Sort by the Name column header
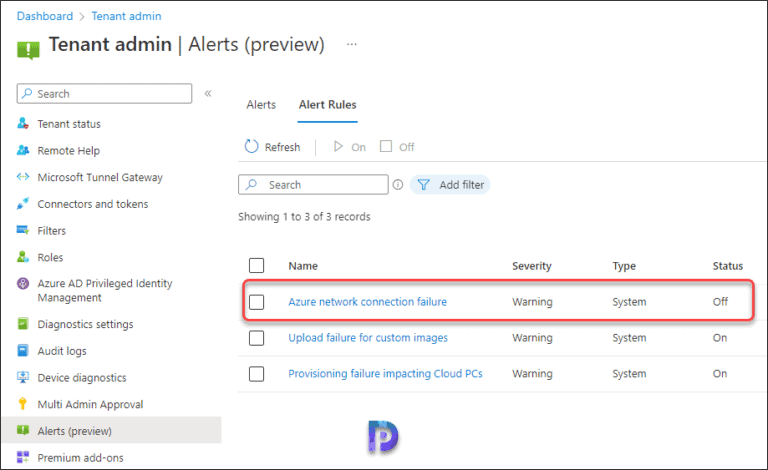 [303, 266]
